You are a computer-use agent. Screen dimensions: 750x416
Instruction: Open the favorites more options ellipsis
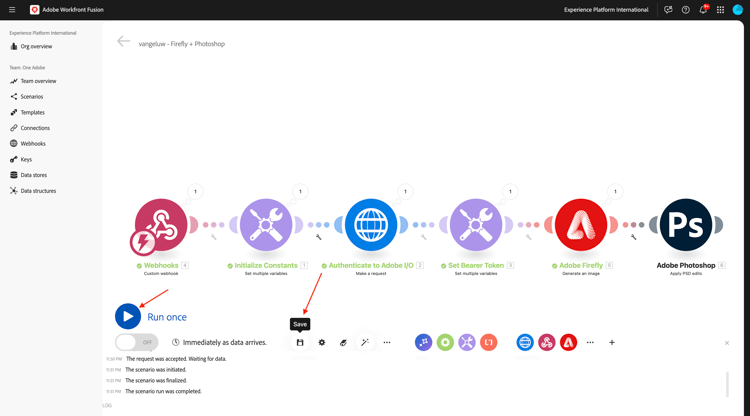pos(590,342)
